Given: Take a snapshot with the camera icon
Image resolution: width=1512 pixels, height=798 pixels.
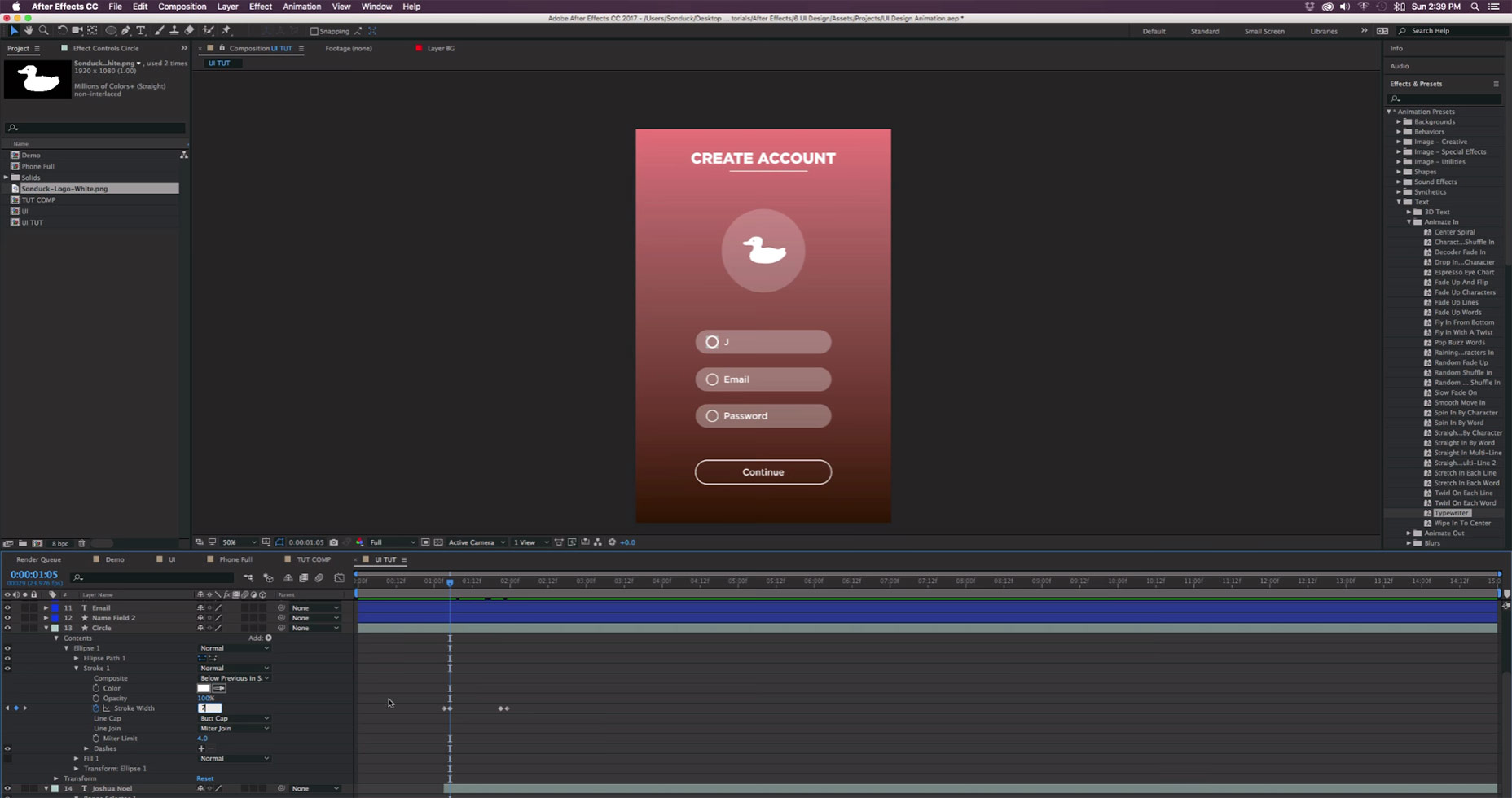Looking at the screenshot, I should point(333,542).
